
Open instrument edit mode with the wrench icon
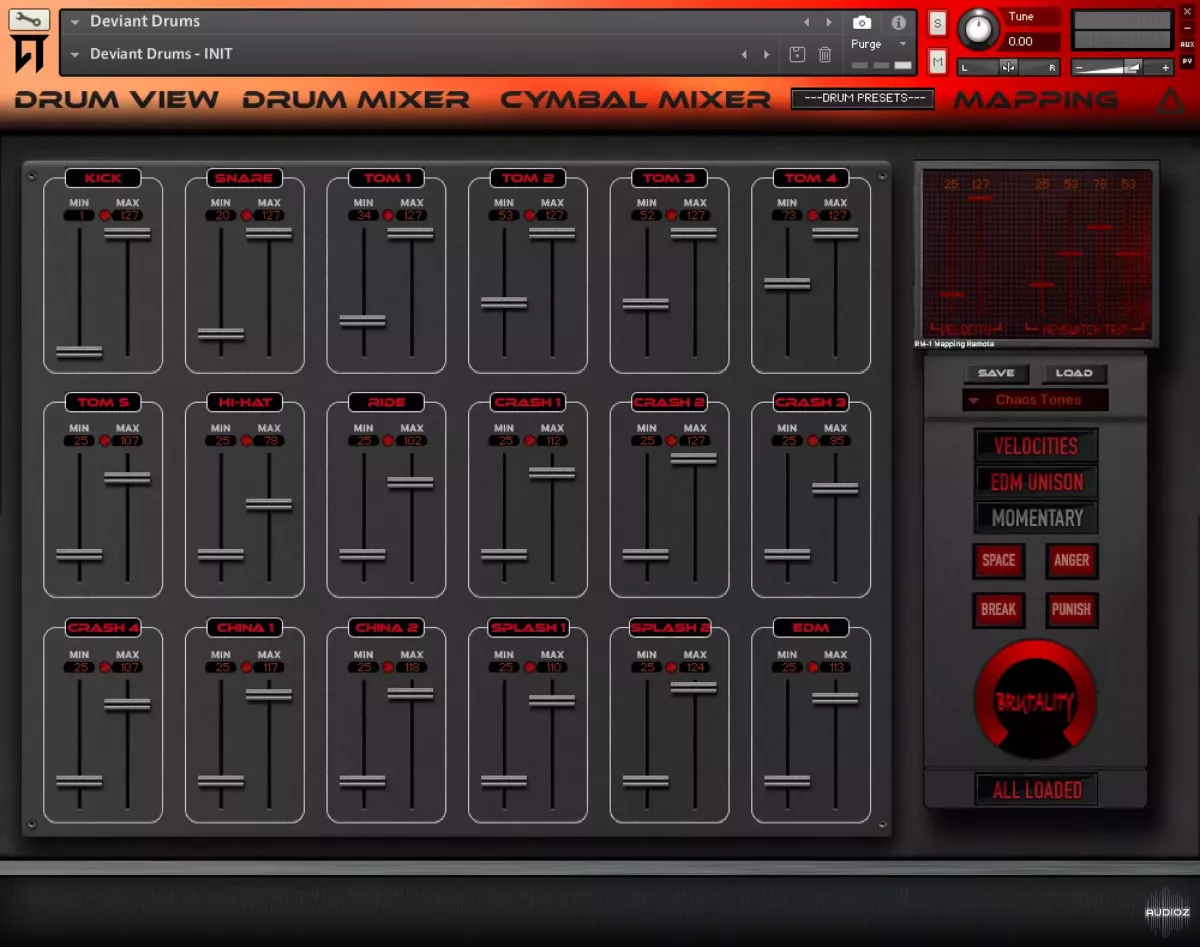[x=29, y=19]
